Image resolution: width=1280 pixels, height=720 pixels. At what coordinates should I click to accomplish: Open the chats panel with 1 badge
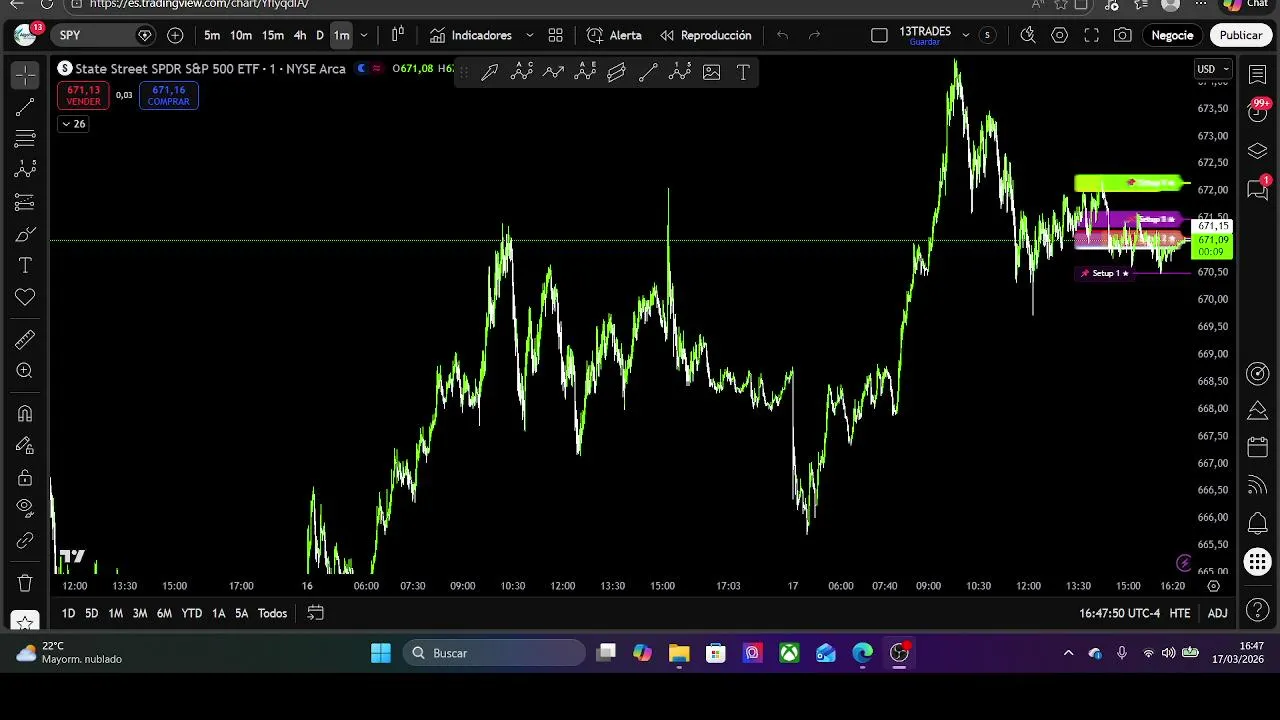pyautogui.click(x=1258, y=189)
